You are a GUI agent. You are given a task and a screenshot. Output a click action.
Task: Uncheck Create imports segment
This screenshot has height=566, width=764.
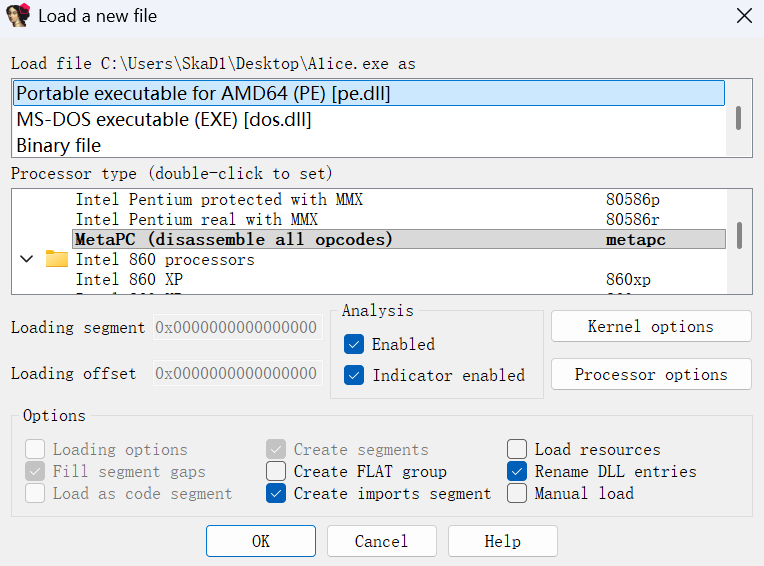coord(276,493)
